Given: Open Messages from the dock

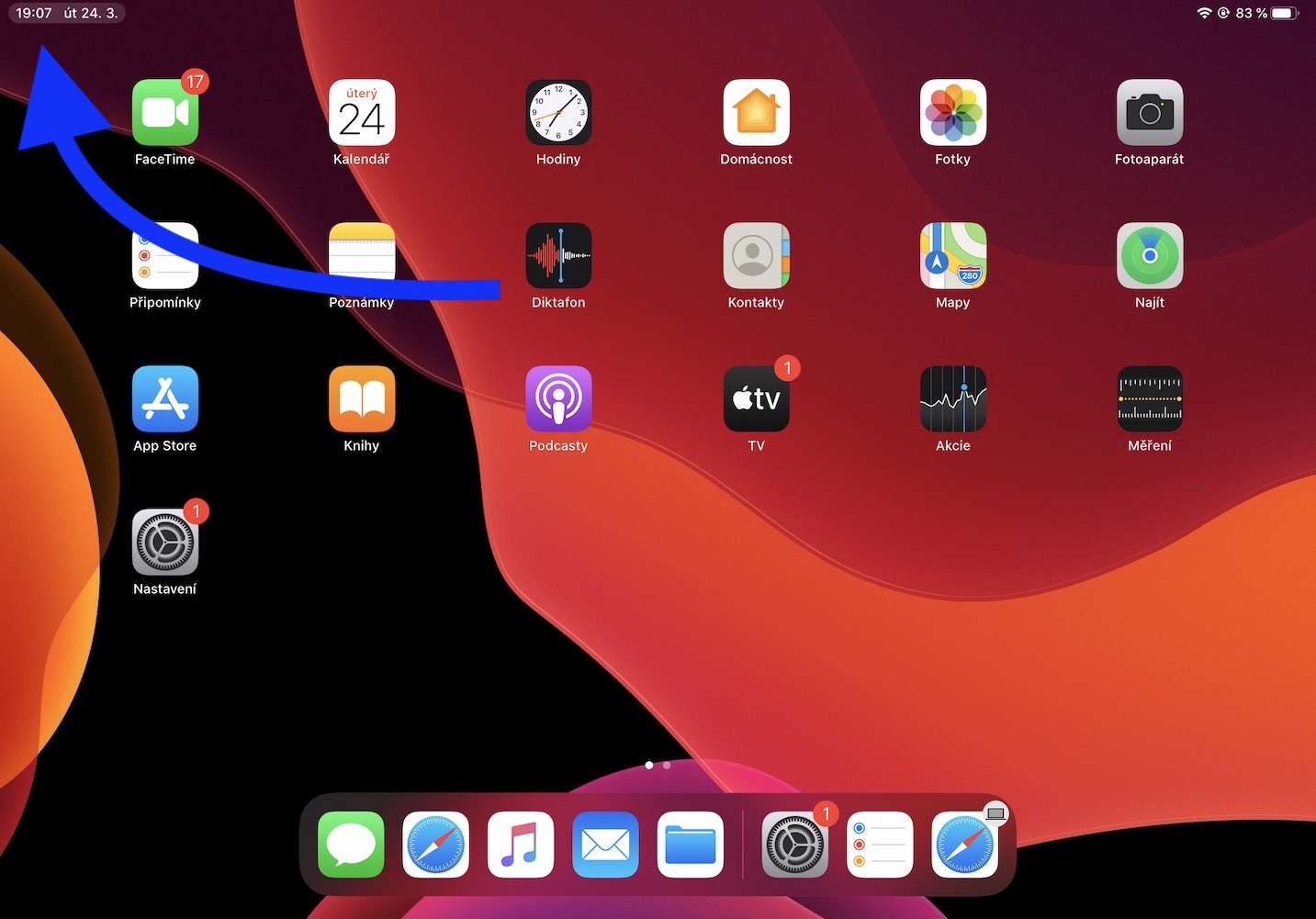Looking at the screenshot, I should (x=351, y=845).
